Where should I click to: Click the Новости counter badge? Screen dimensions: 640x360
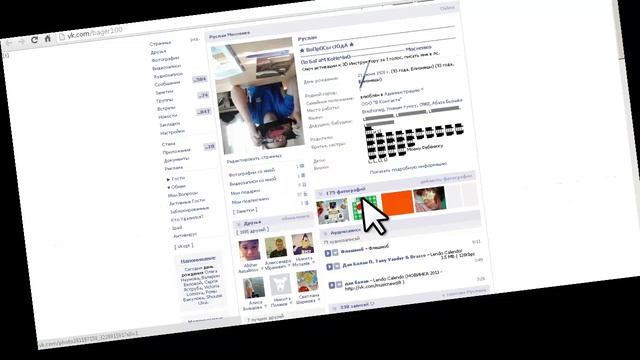[203, 111]
